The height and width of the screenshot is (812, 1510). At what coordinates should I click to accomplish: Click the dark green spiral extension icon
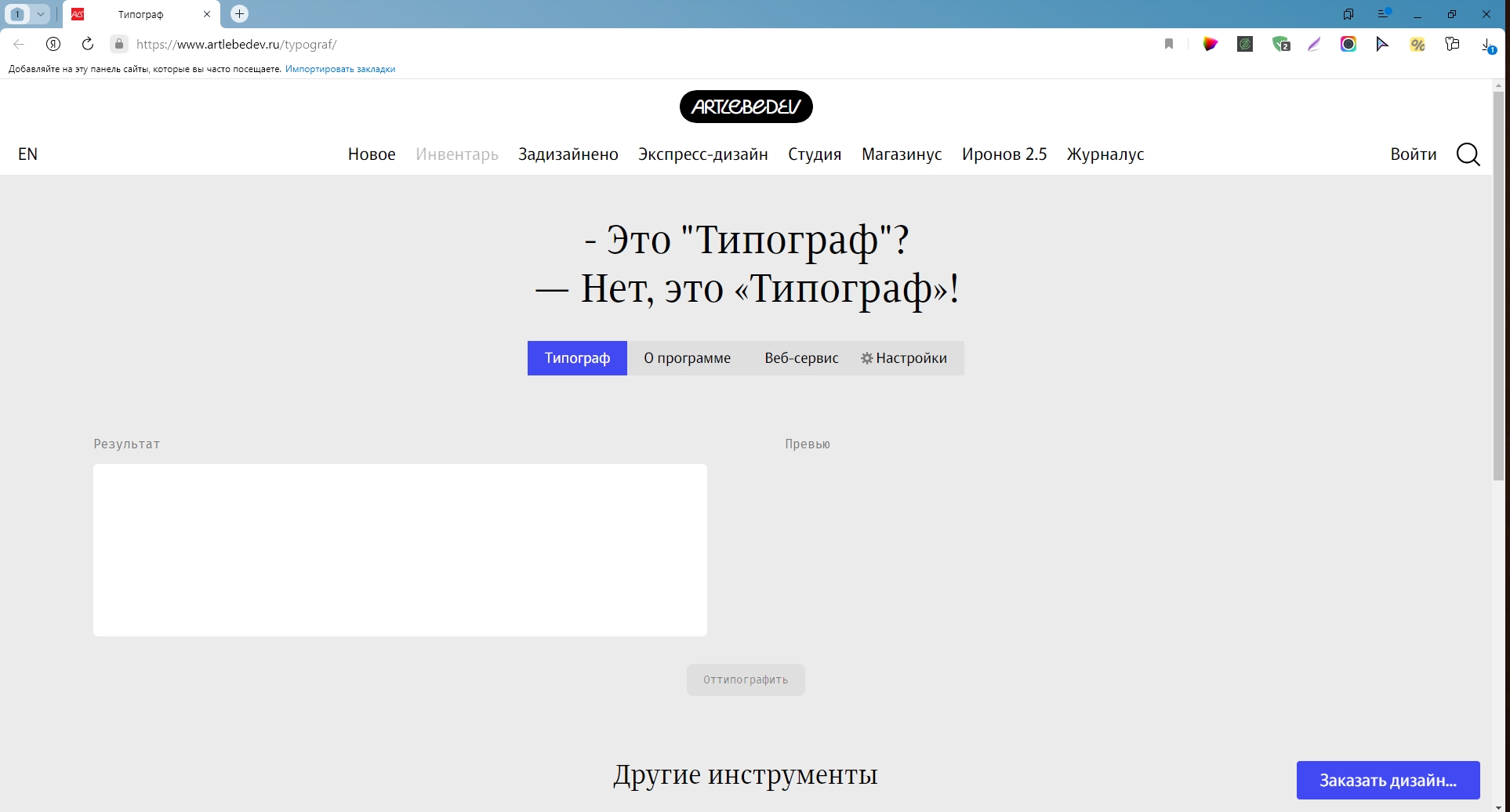[x=1245, y=44]
